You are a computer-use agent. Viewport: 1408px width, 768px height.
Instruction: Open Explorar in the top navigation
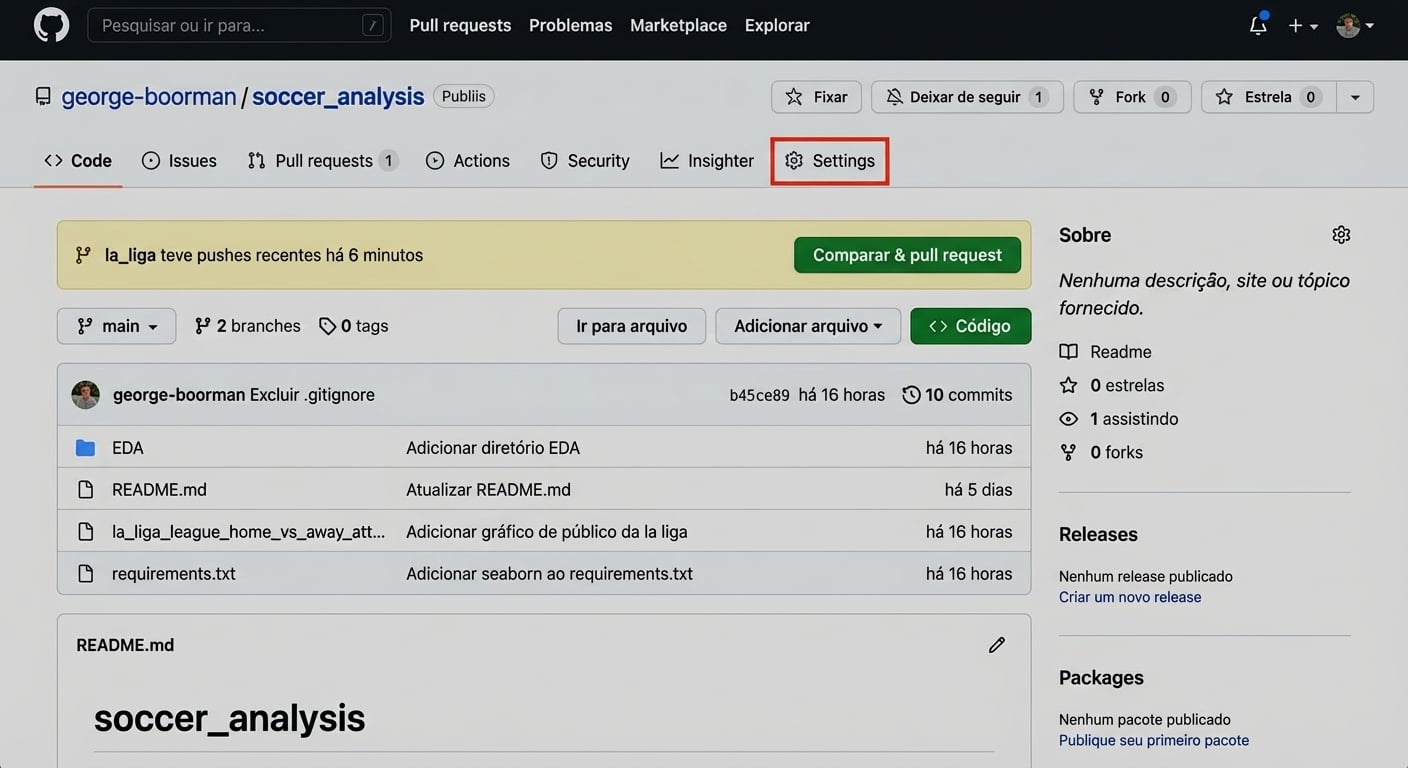pos(777,25)
